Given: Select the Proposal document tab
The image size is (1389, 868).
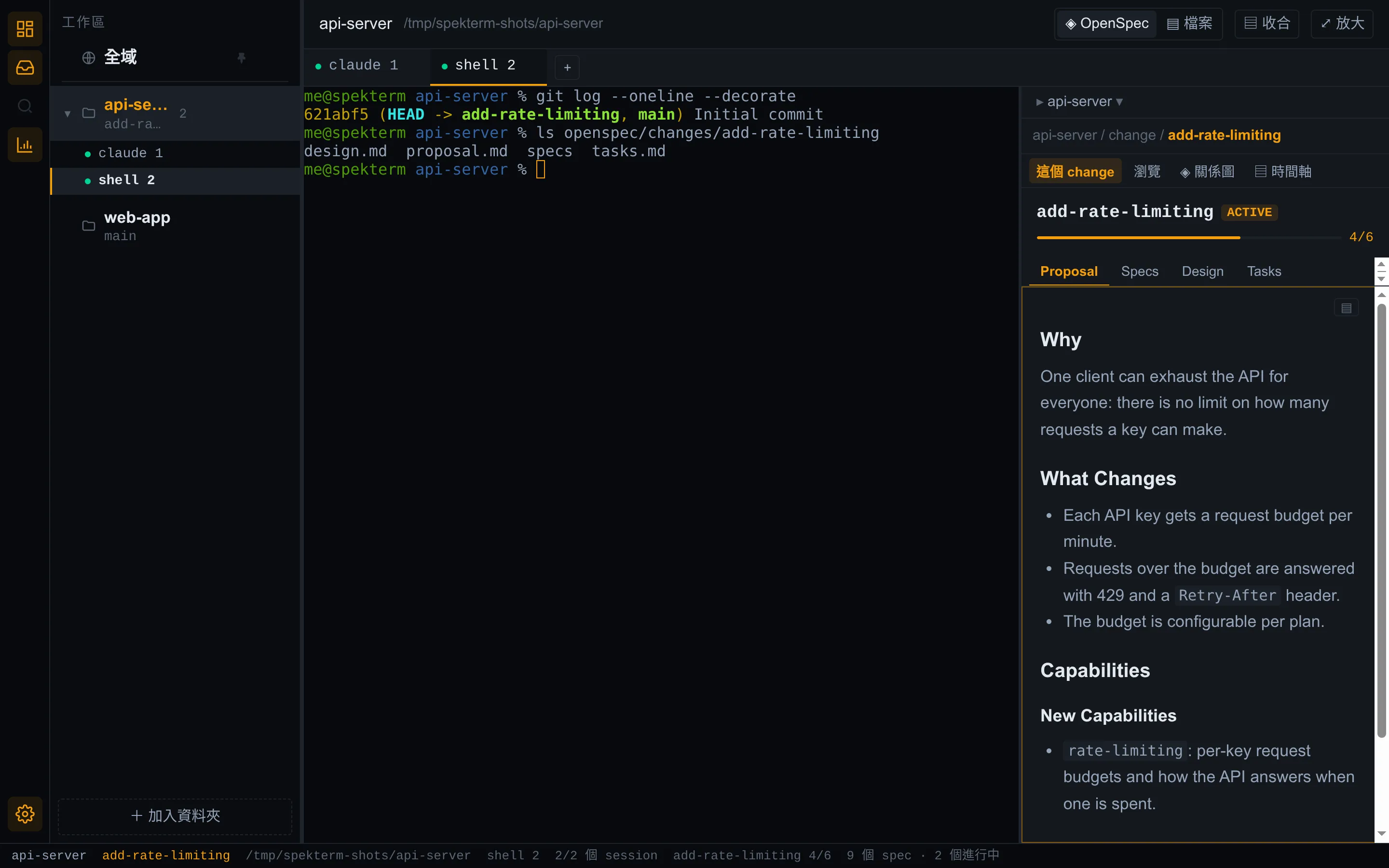Looking at the screenshot, I should click(x=1069, y=271).
